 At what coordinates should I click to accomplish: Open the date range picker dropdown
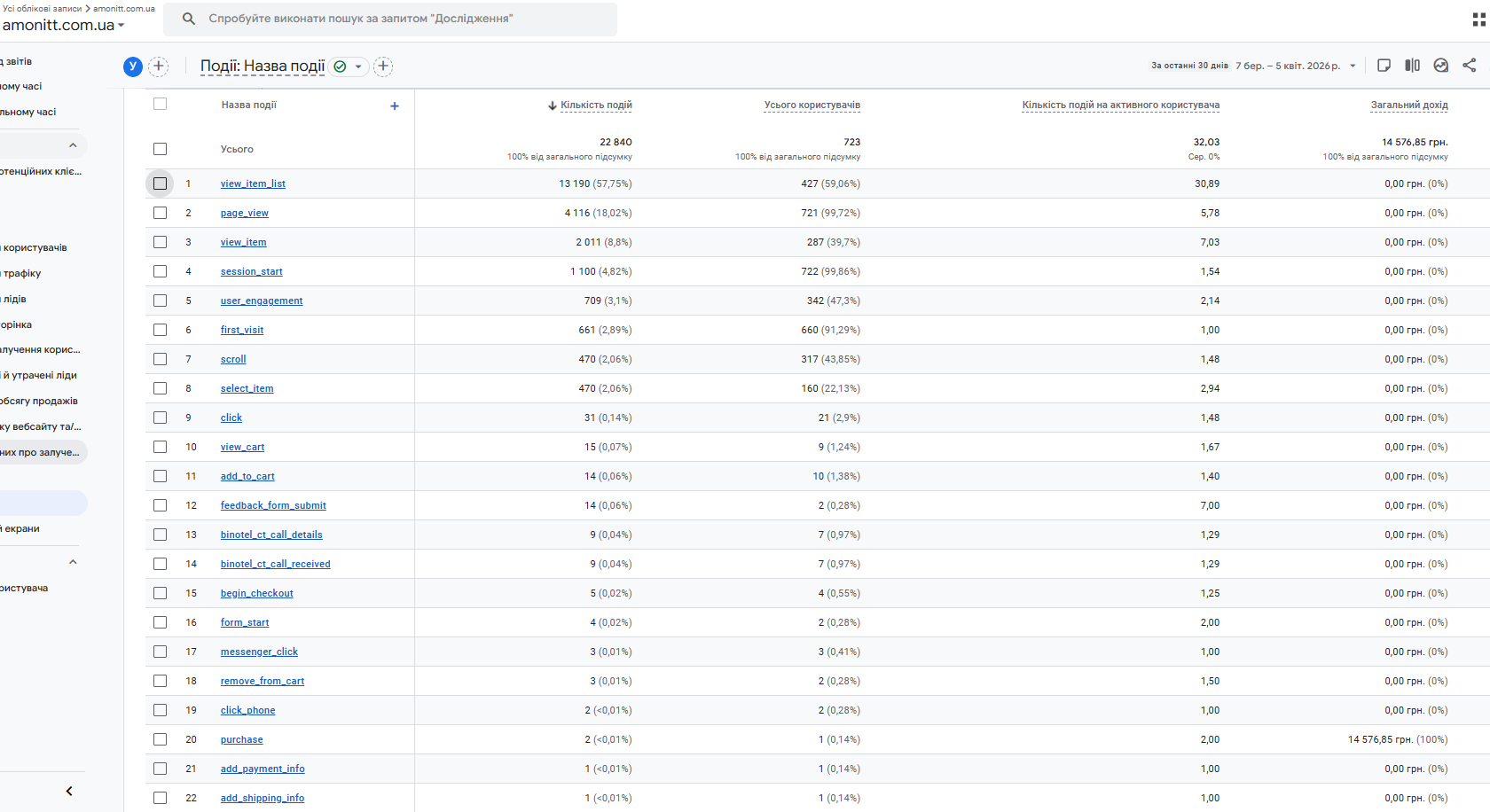(x=1353, y=66)
